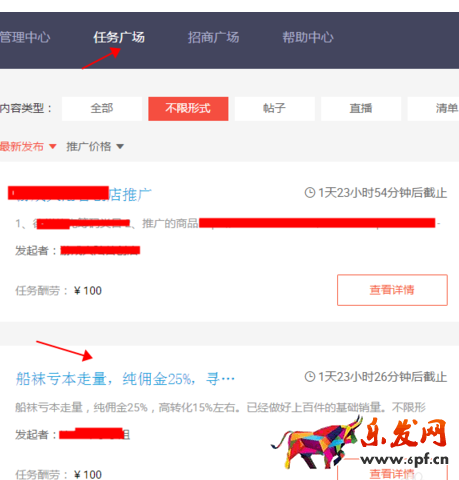Click 查看详情 for the ¥100 店推广 task
Image resolution: width=459 pixels, height=480 pixels.
pyautogui.click(x=392, y=290)
